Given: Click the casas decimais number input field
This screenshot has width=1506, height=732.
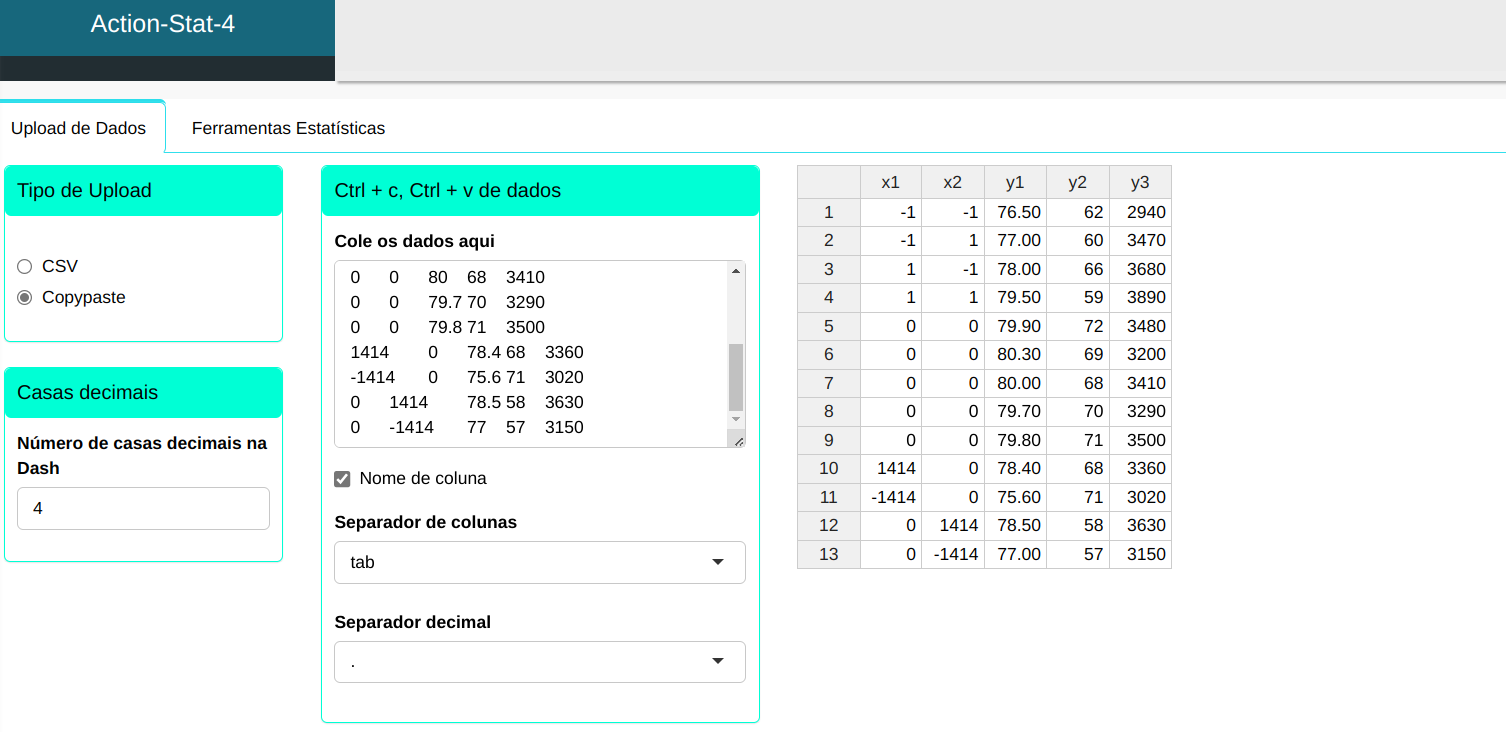Looking at the screenshot, I should click(143, 508).
